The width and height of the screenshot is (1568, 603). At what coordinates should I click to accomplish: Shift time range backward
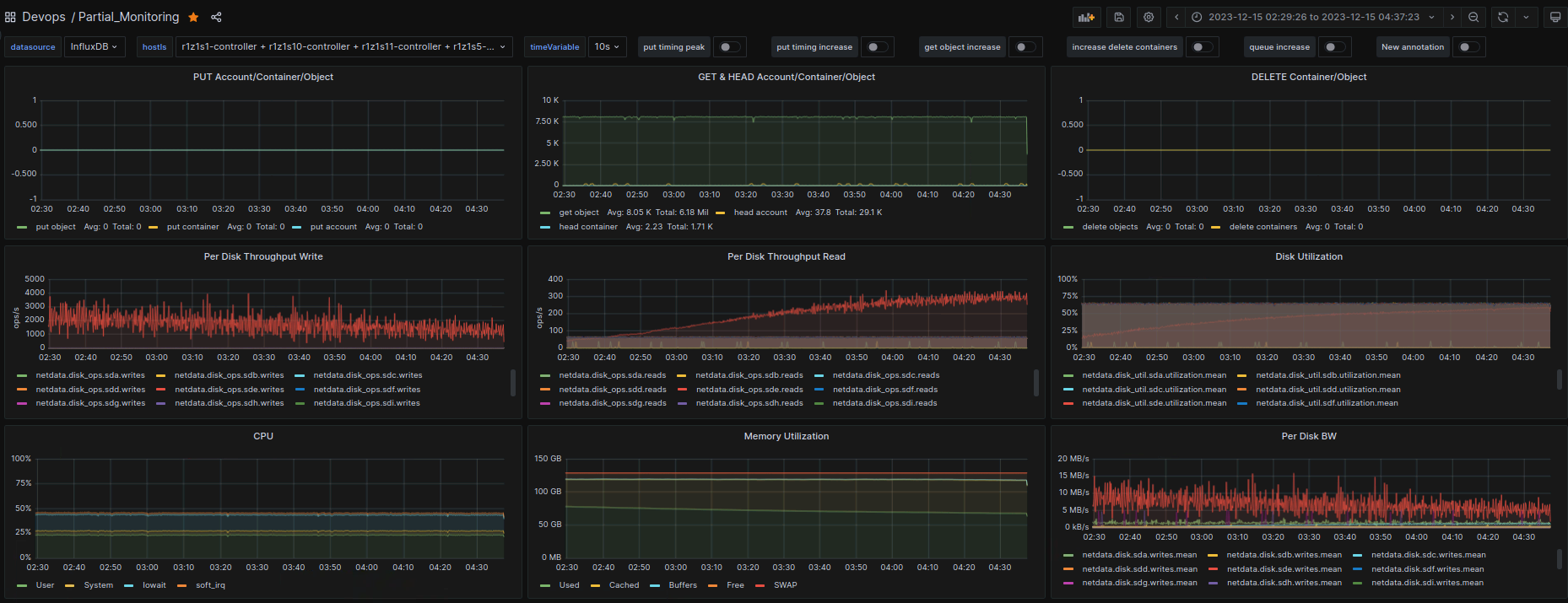(1176, 17)
